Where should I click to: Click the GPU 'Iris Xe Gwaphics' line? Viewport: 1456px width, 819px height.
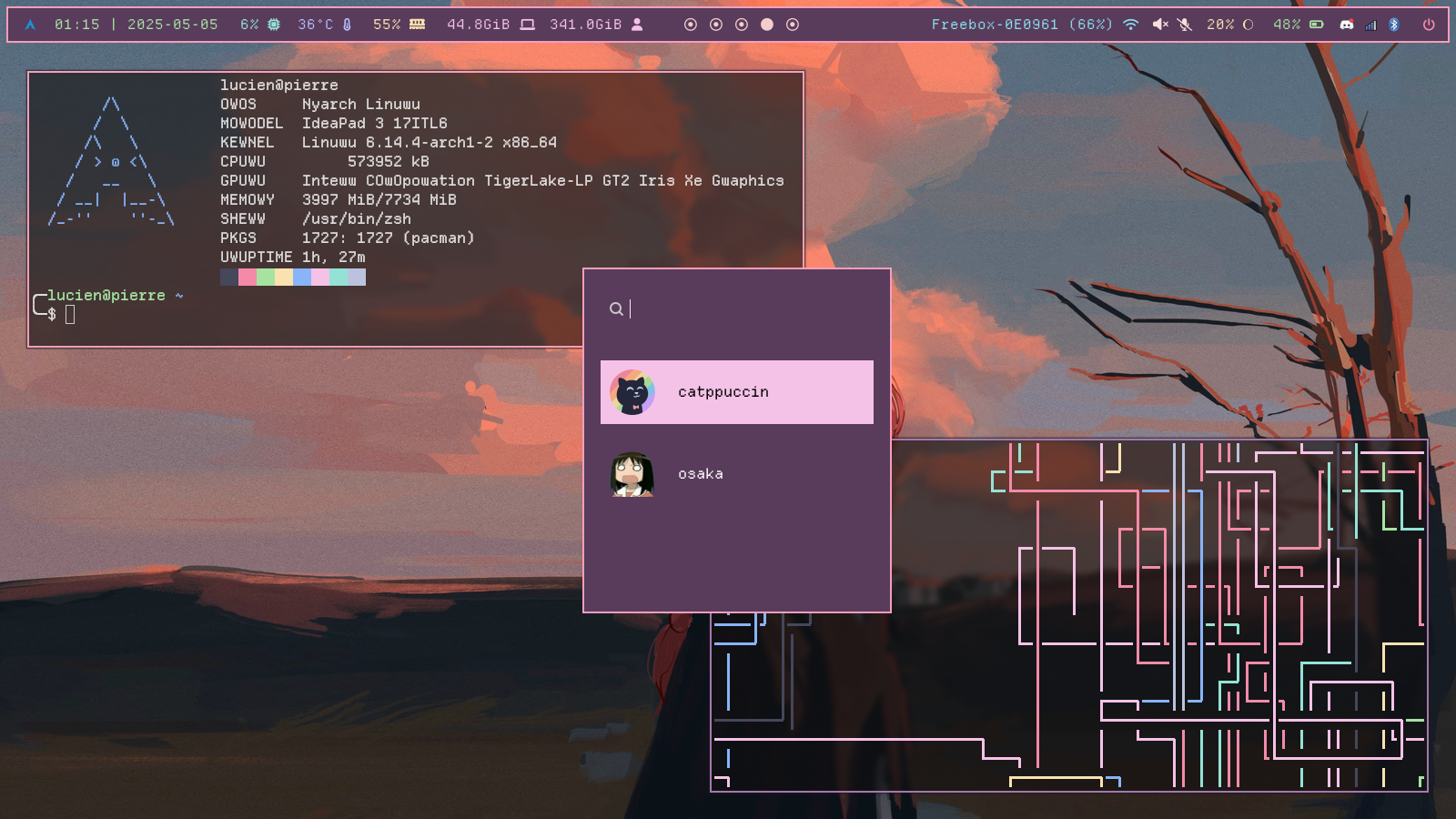click(543, 181)
